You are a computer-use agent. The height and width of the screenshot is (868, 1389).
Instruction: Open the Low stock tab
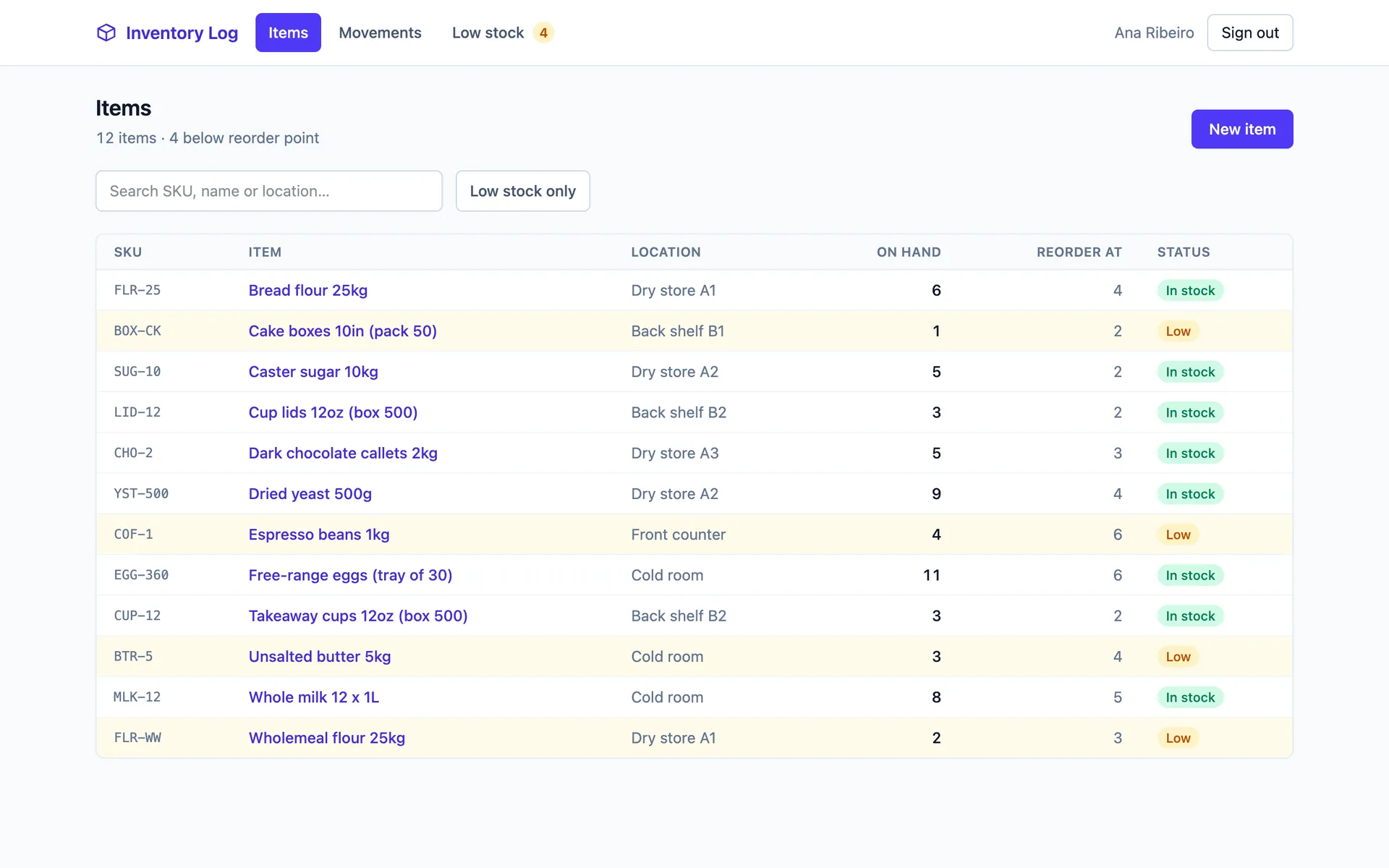[503, 33]
